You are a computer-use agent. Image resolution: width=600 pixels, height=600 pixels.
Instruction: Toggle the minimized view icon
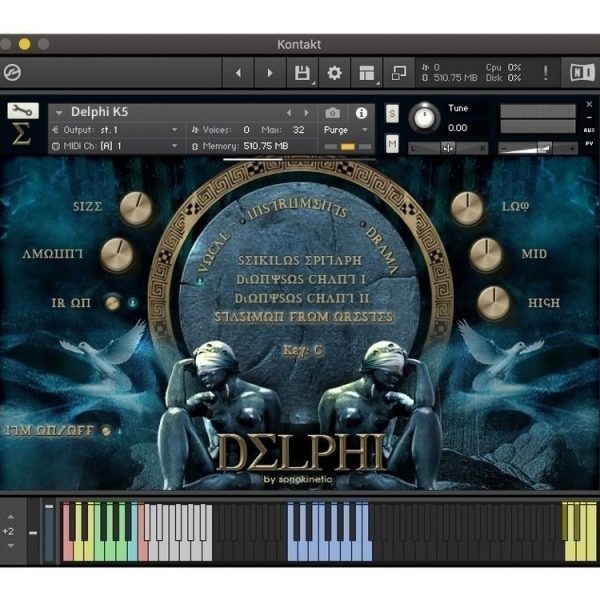[399, 73]
